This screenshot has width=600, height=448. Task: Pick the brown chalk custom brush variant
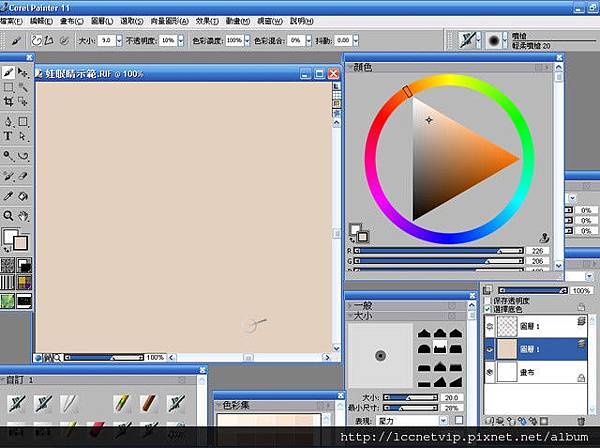(148, 403)
